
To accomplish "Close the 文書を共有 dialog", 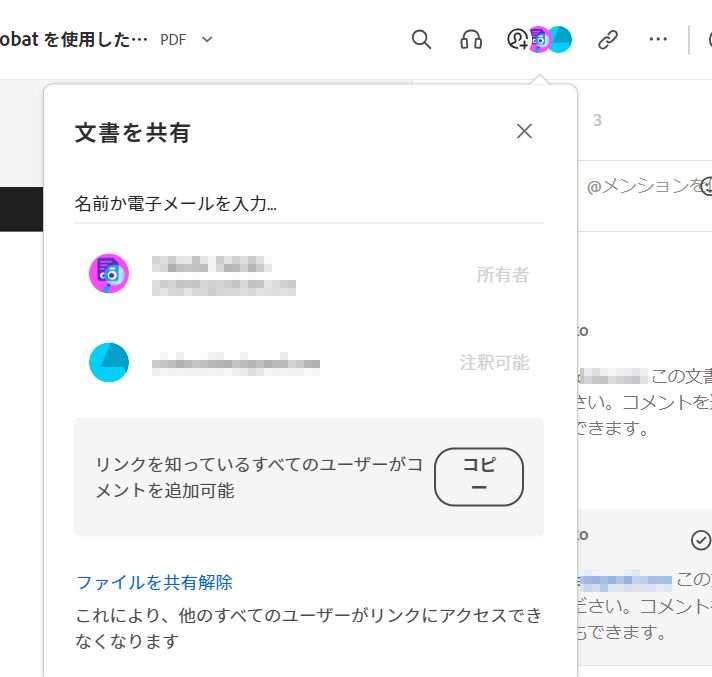I will click(x=524, y=131).
